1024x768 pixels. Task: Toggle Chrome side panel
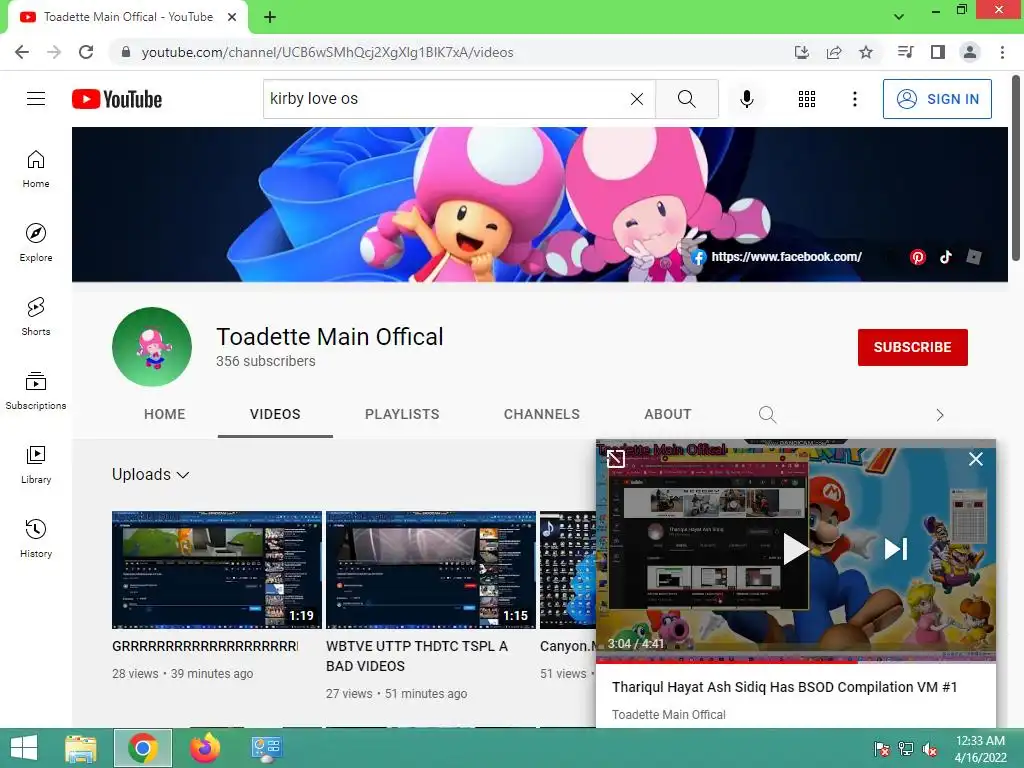(937, 52)
